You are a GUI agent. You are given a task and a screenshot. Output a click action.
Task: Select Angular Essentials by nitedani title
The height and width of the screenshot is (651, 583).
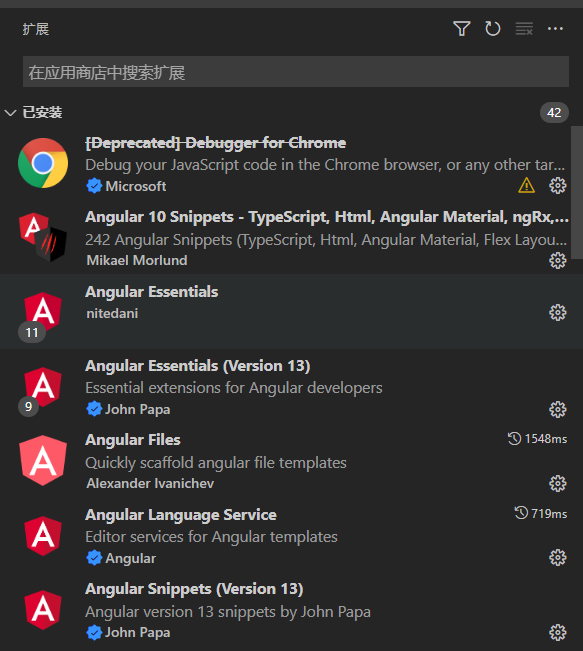pos(152,291)
